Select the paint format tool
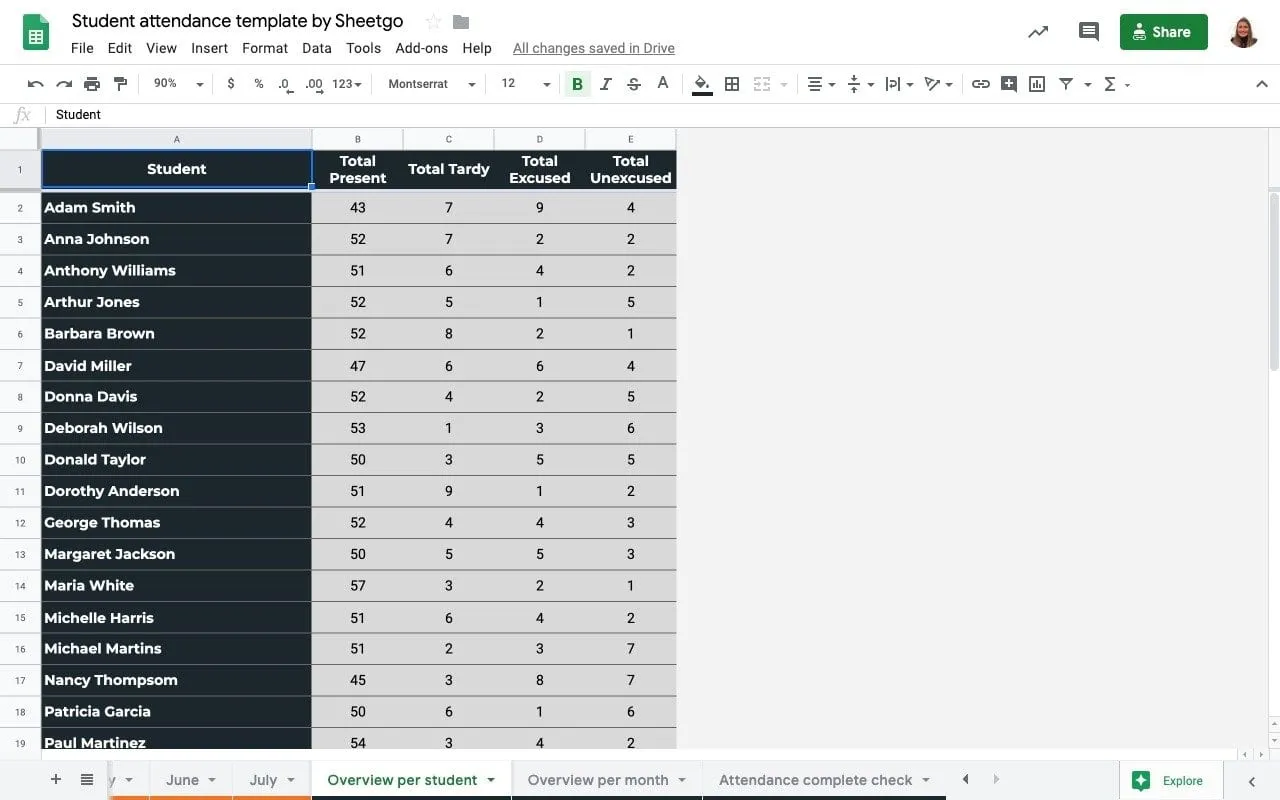Screen dimensions: 1280x800 click(120, 84)
